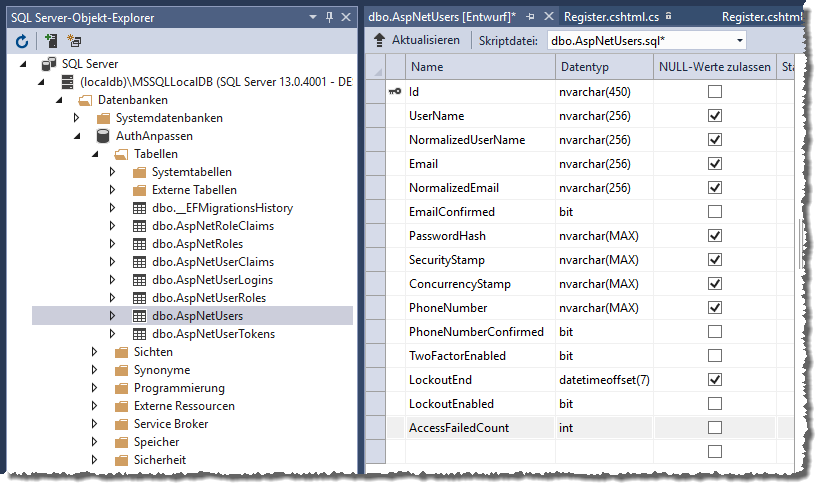Click the dbo.AspNetRoles table icon
The height and width of the screenshot is (491, 823).
[x=139, y=244]
